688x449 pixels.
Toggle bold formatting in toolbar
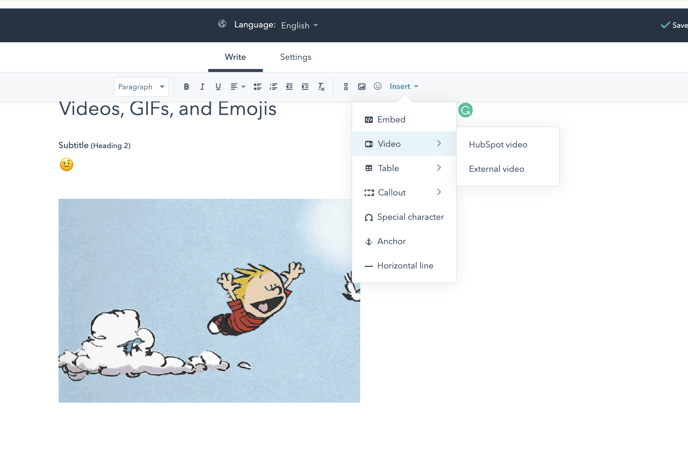(x=186, y=87)
